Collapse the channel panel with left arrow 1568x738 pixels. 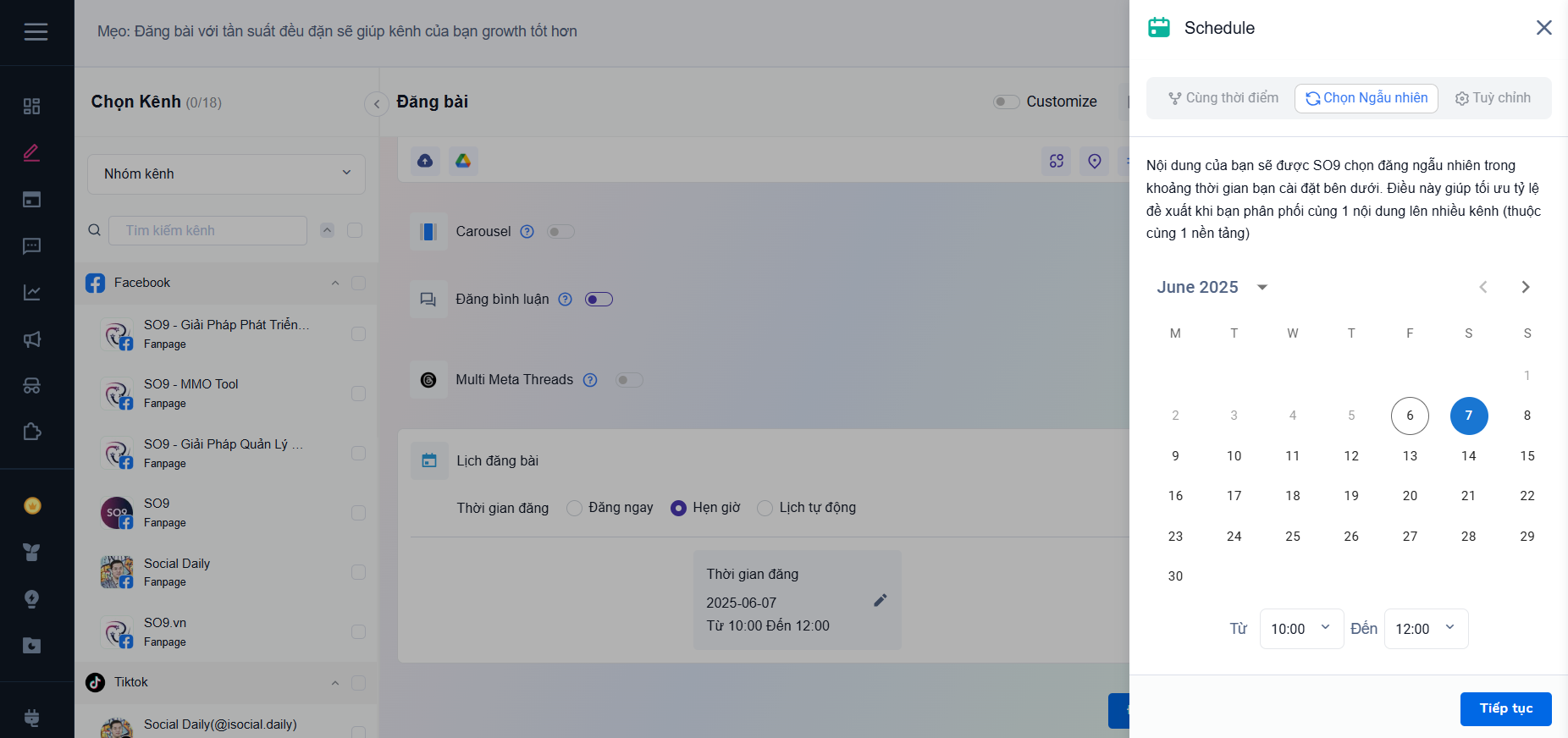tap(376, 103)
